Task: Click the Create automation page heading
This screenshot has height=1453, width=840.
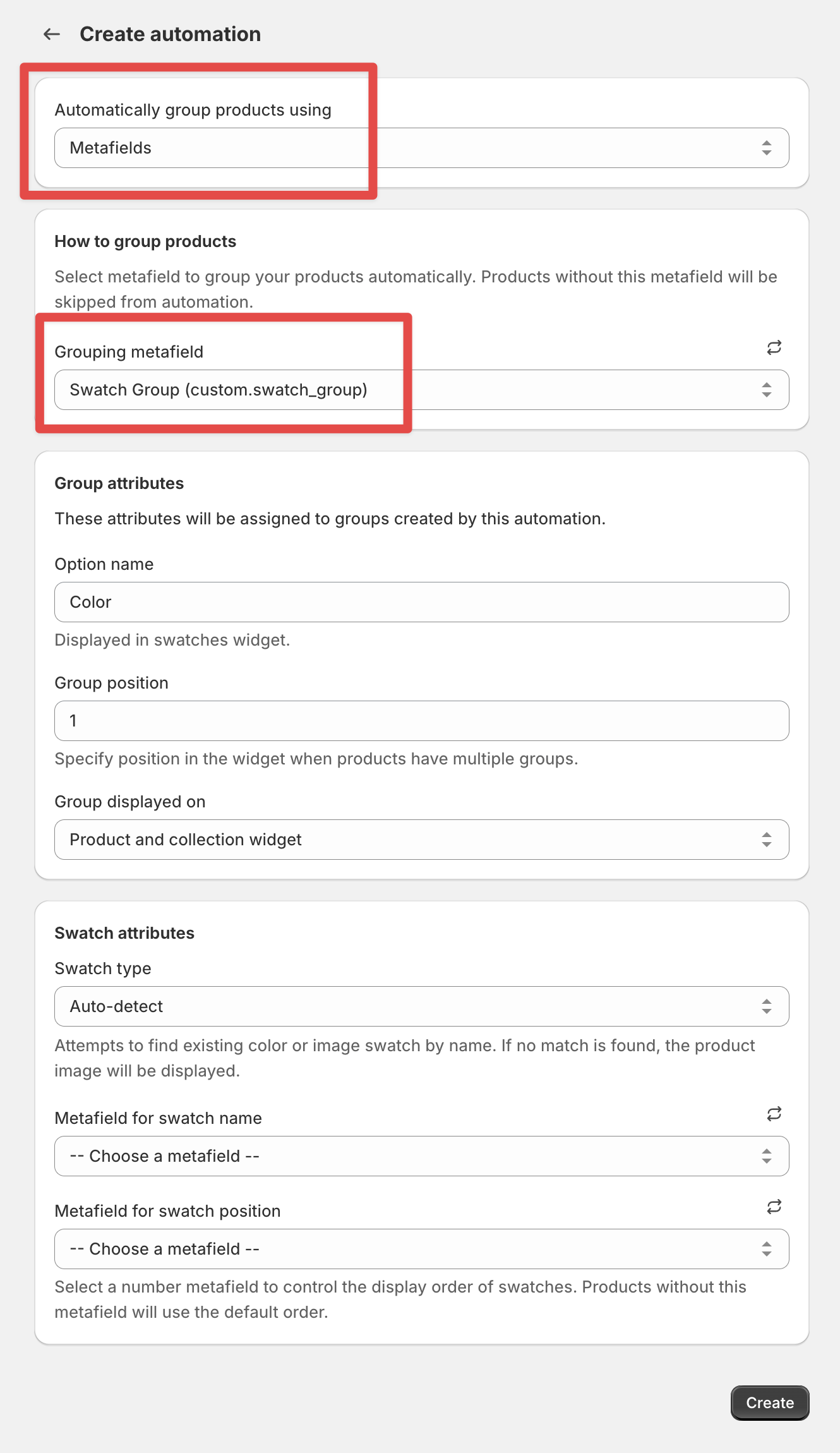Action: [170, 34]
